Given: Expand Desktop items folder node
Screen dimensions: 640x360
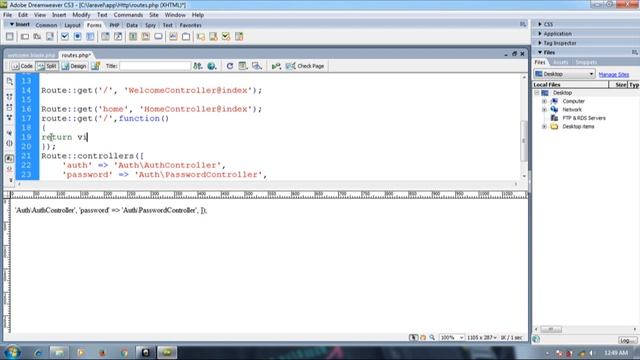Looking at the screenshot, I should tap(544, 127).
